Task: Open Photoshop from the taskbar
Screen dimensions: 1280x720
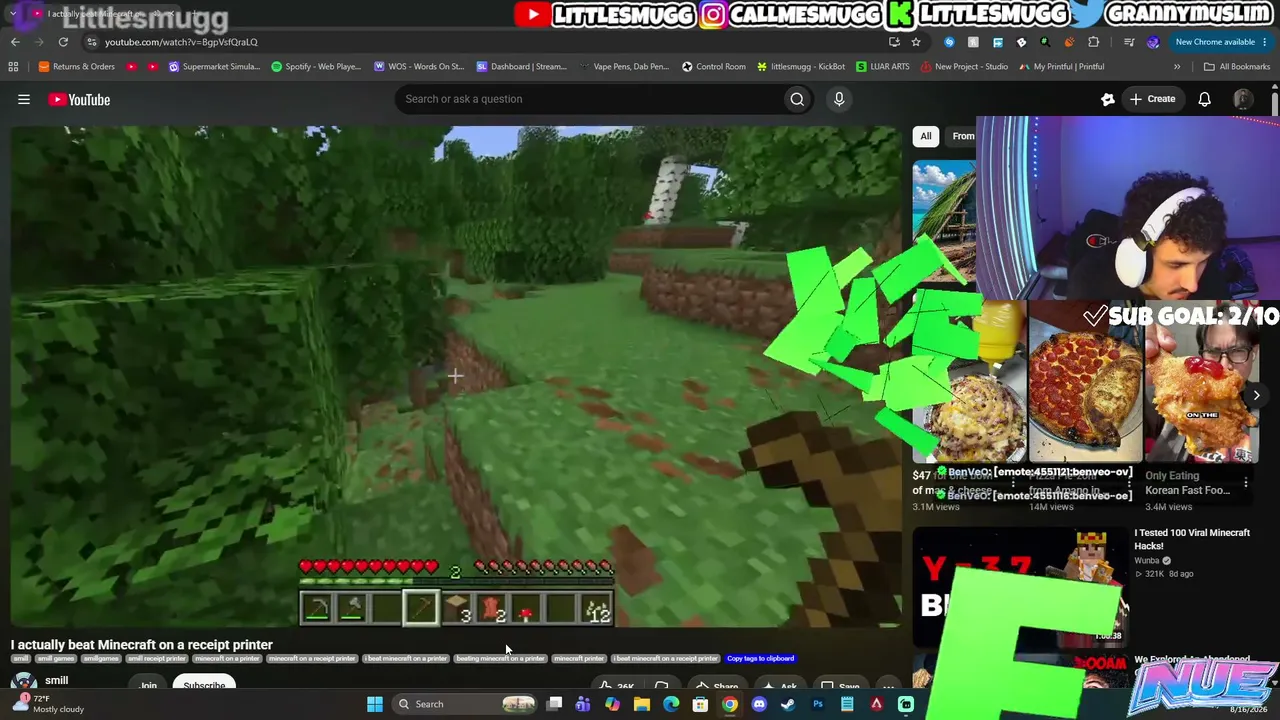Action: click(x=818, y=704)
